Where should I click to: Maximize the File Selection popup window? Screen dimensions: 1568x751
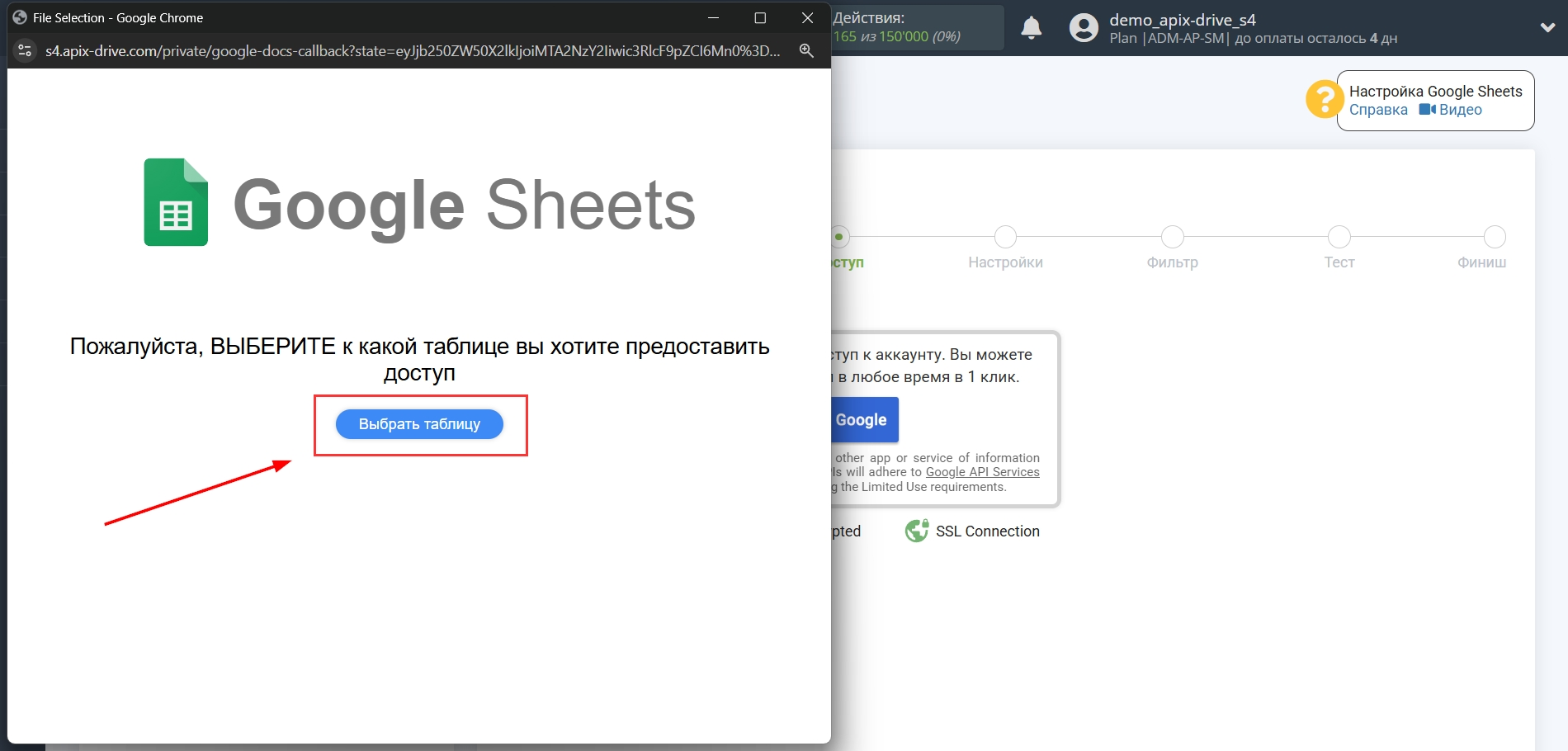[760, 17]
